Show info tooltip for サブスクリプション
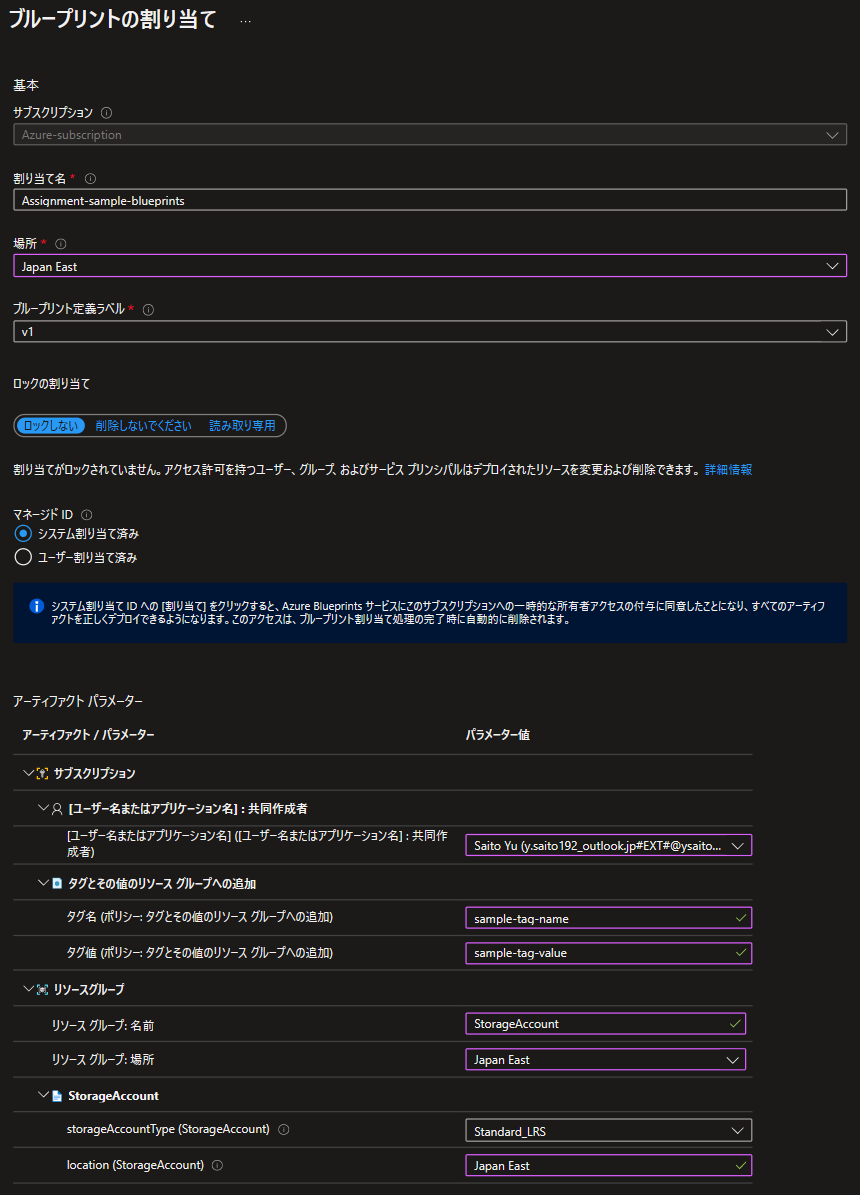The image size is (860, 1195). (x=107, y=113)
